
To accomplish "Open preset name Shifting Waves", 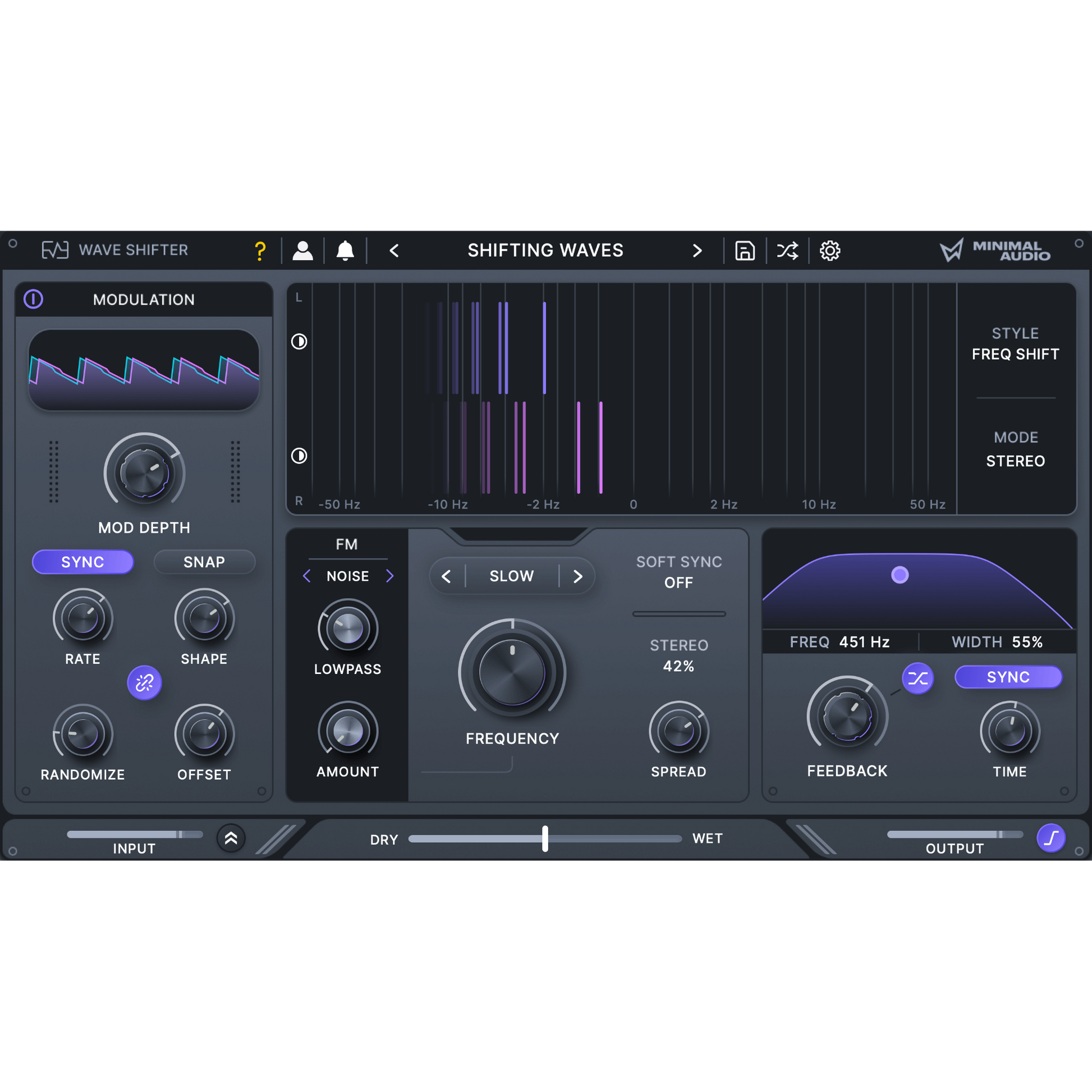I will pyautogui.click(x=545, y=250).
